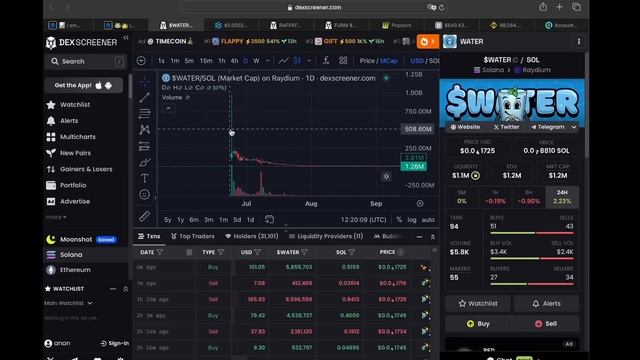640x360 pixels.
Task: Toggle percent scale on the chart
Action: coord(399,220)
